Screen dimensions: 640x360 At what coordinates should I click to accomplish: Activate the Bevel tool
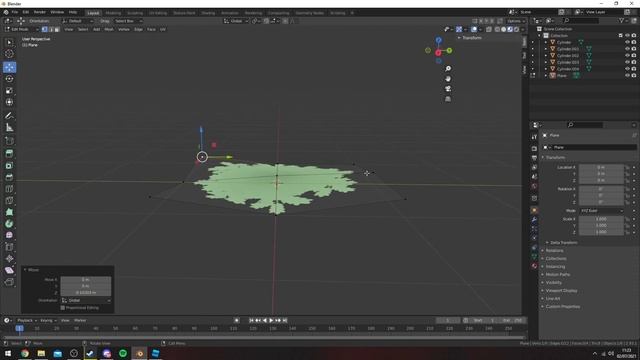(x=9, y=177)
